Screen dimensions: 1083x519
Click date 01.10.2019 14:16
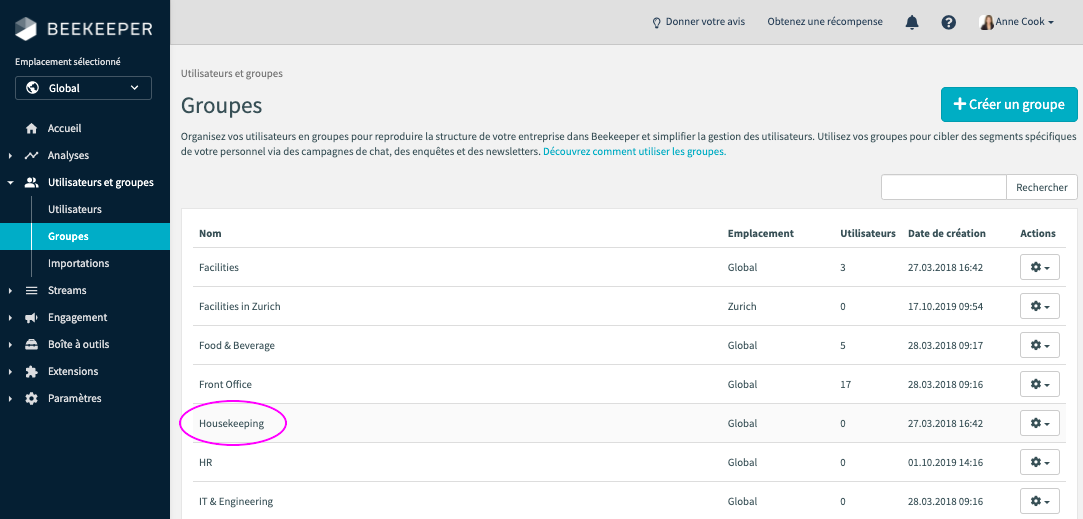pos(946,462)
